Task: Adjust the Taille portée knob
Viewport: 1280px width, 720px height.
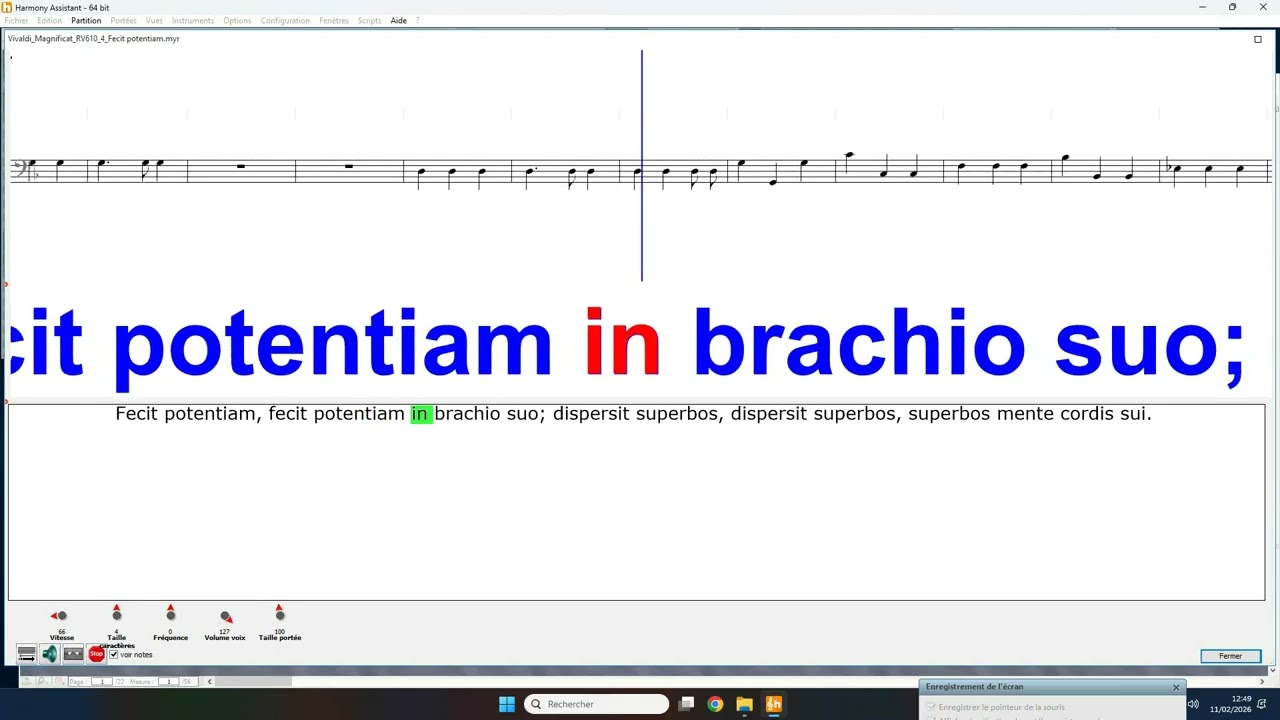Action: (x=280, y=614)
